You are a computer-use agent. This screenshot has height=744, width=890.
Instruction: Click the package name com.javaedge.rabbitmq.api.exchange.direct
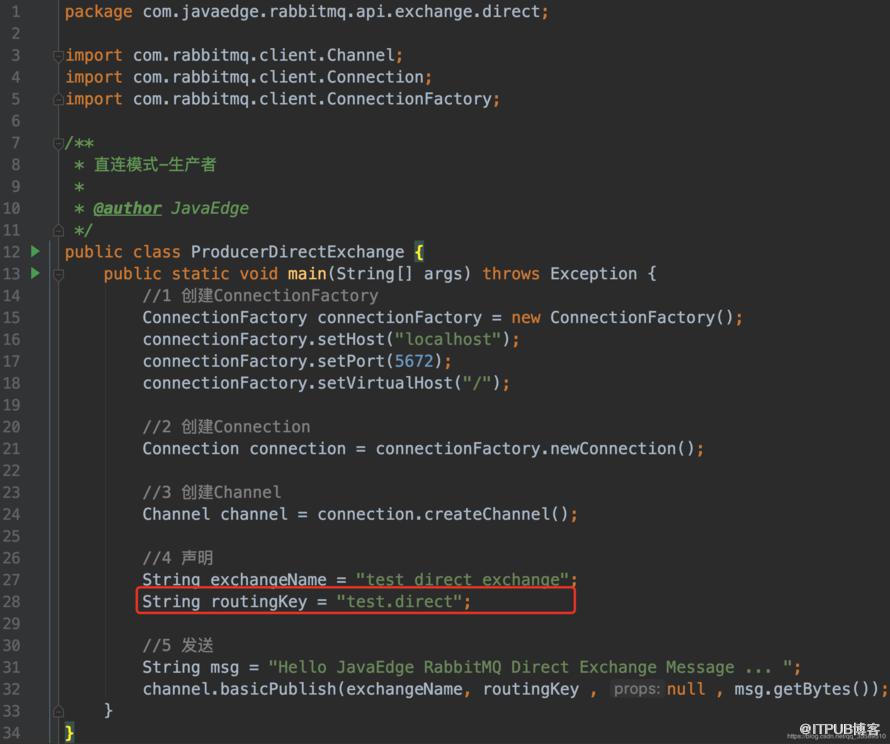tap(341, 11)
